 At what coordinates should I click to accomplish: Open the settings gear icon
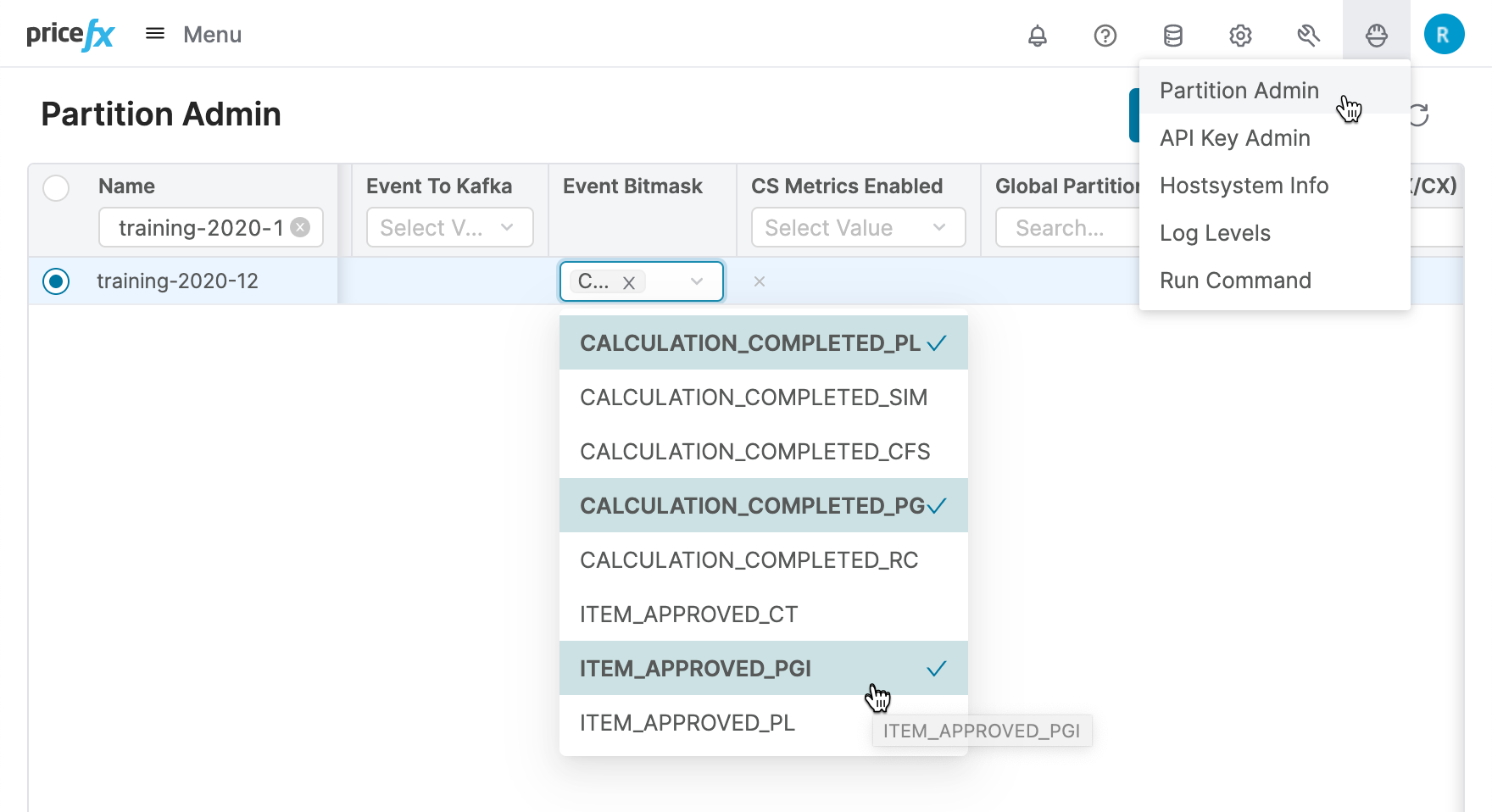1240,35
